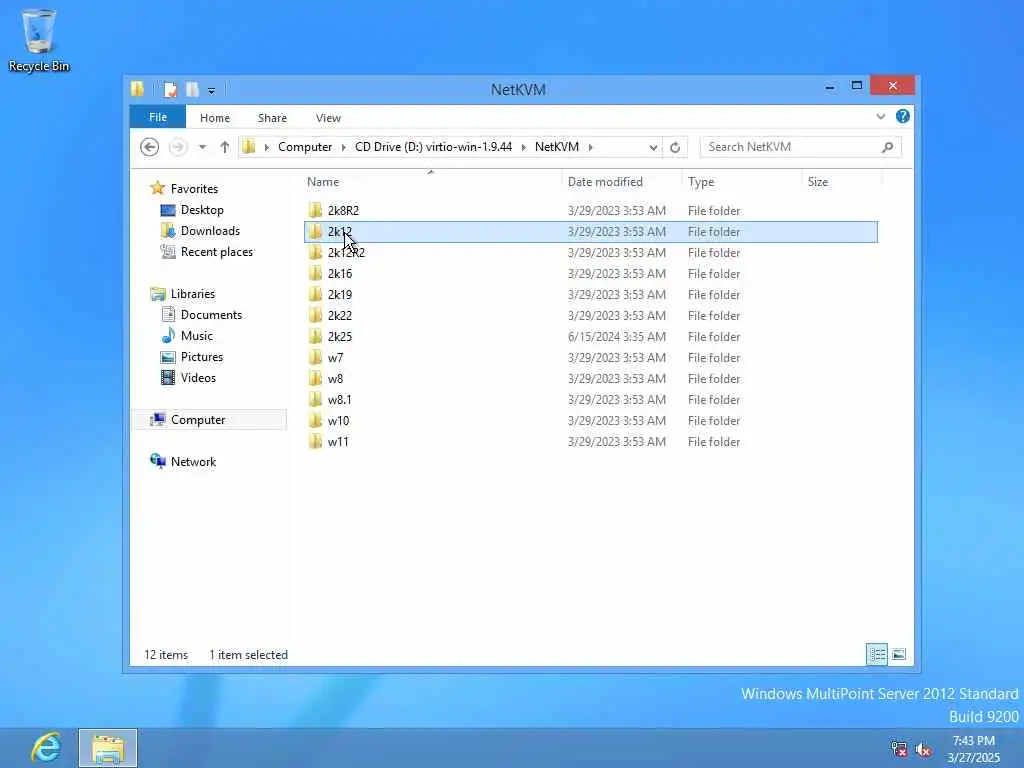Select Libraries in navigation pane
The image size is (1024, 768).
pyautogui.click(x=193, y=294)
